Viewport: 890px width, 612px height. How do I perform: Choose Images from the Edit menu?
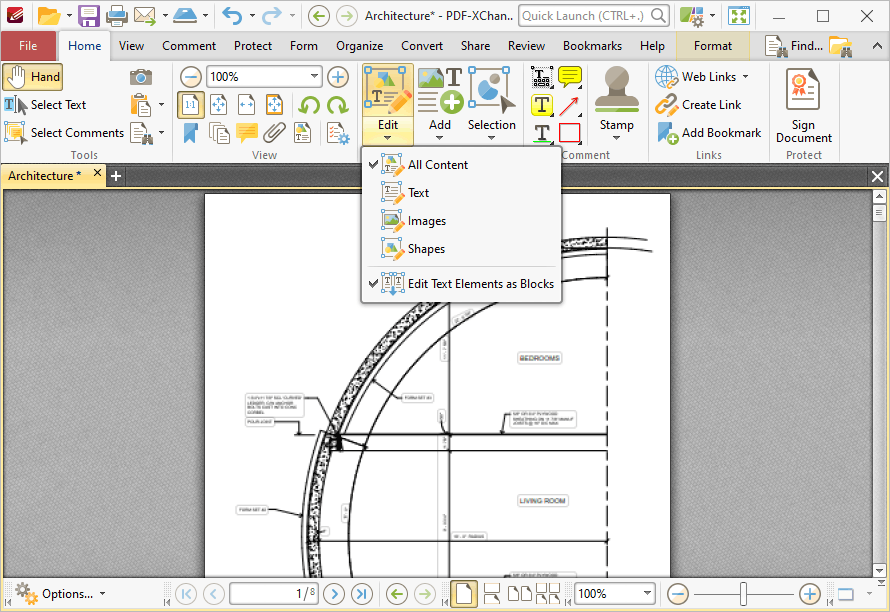(461, 221)
